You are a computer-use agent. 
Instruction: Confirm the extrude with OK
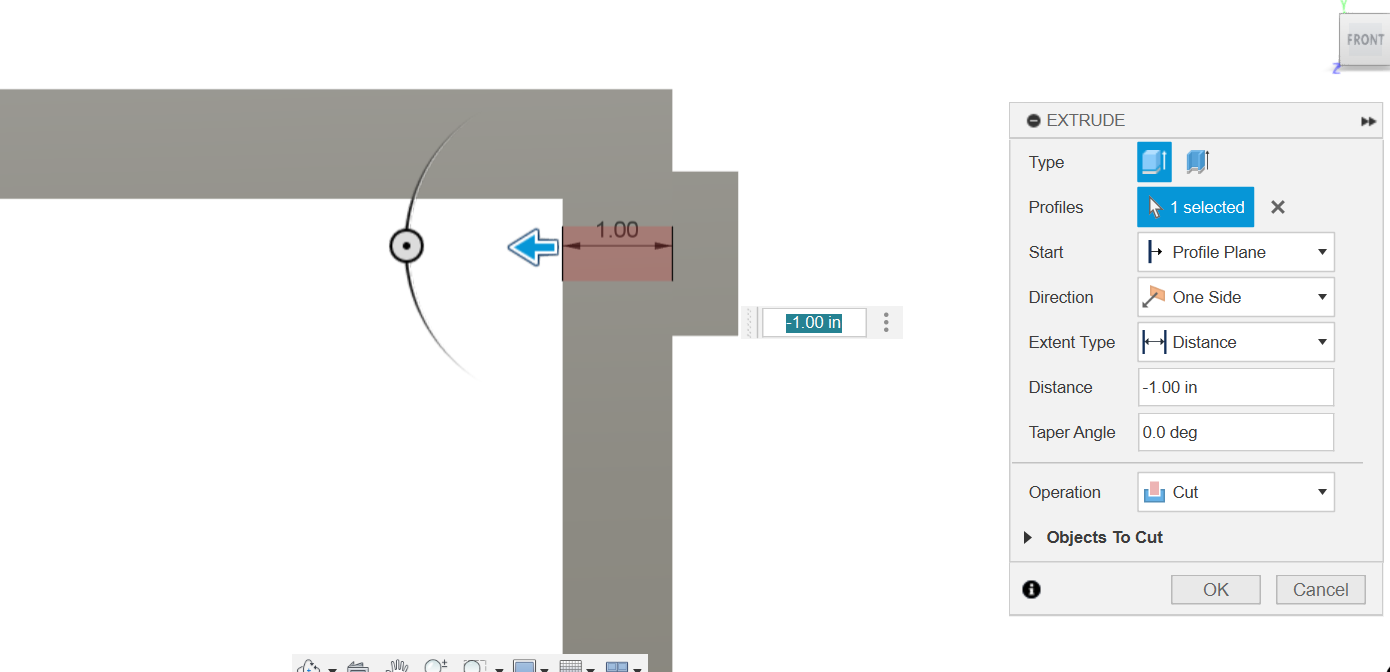[x=1216, y=590]
